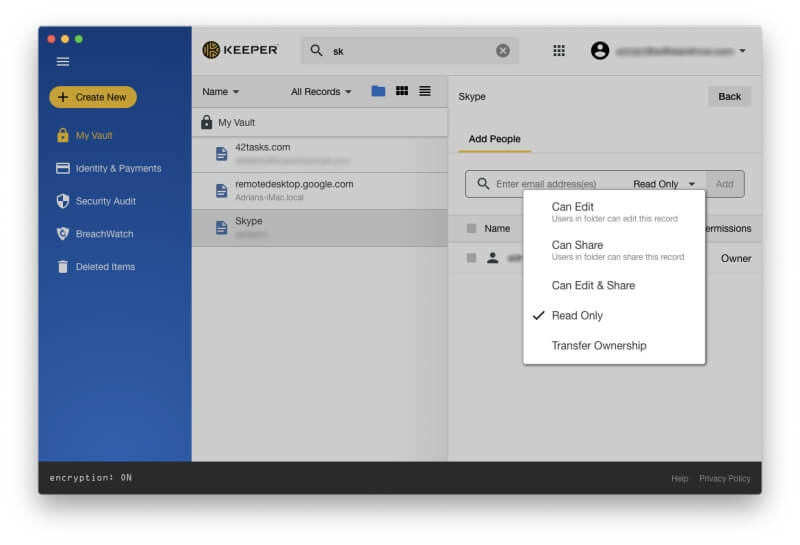Clear the search field with X icon

pyautogui.click(x=503, y=51)
